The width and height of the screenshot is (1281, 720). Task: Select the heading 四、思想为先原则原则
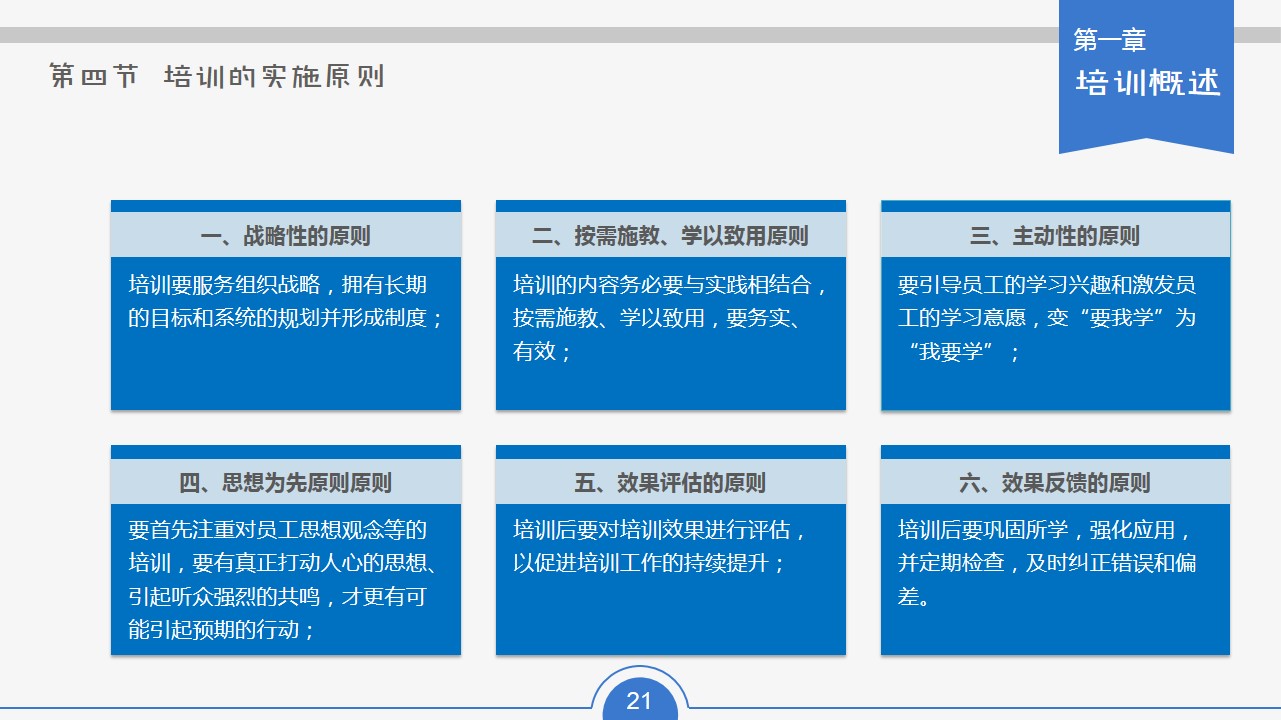pyautogui.click(x=286, y=483)
